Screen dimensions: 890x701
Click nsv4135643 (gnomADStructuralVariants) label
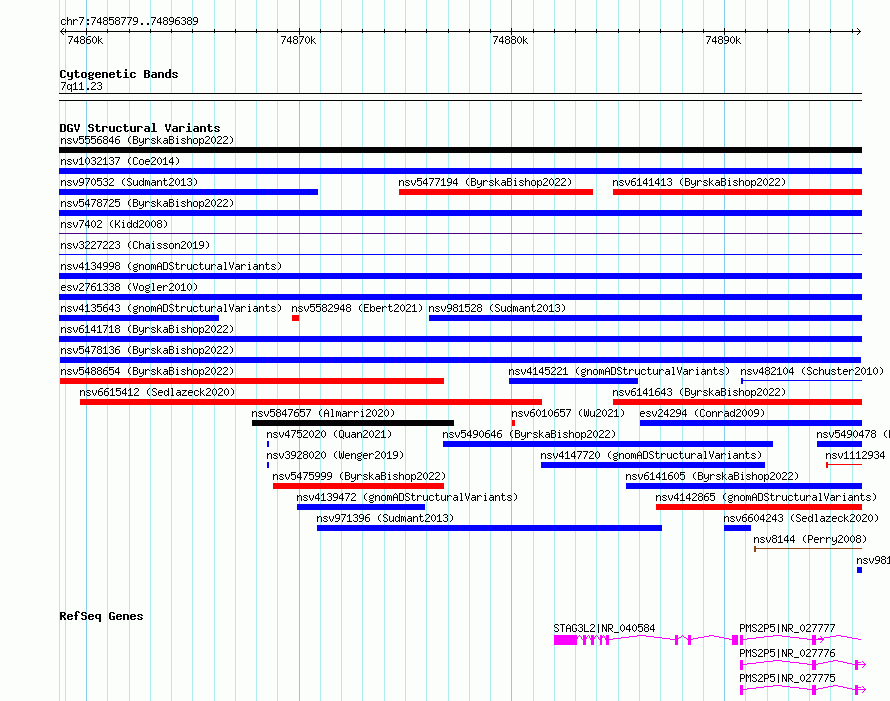[171, 308]
